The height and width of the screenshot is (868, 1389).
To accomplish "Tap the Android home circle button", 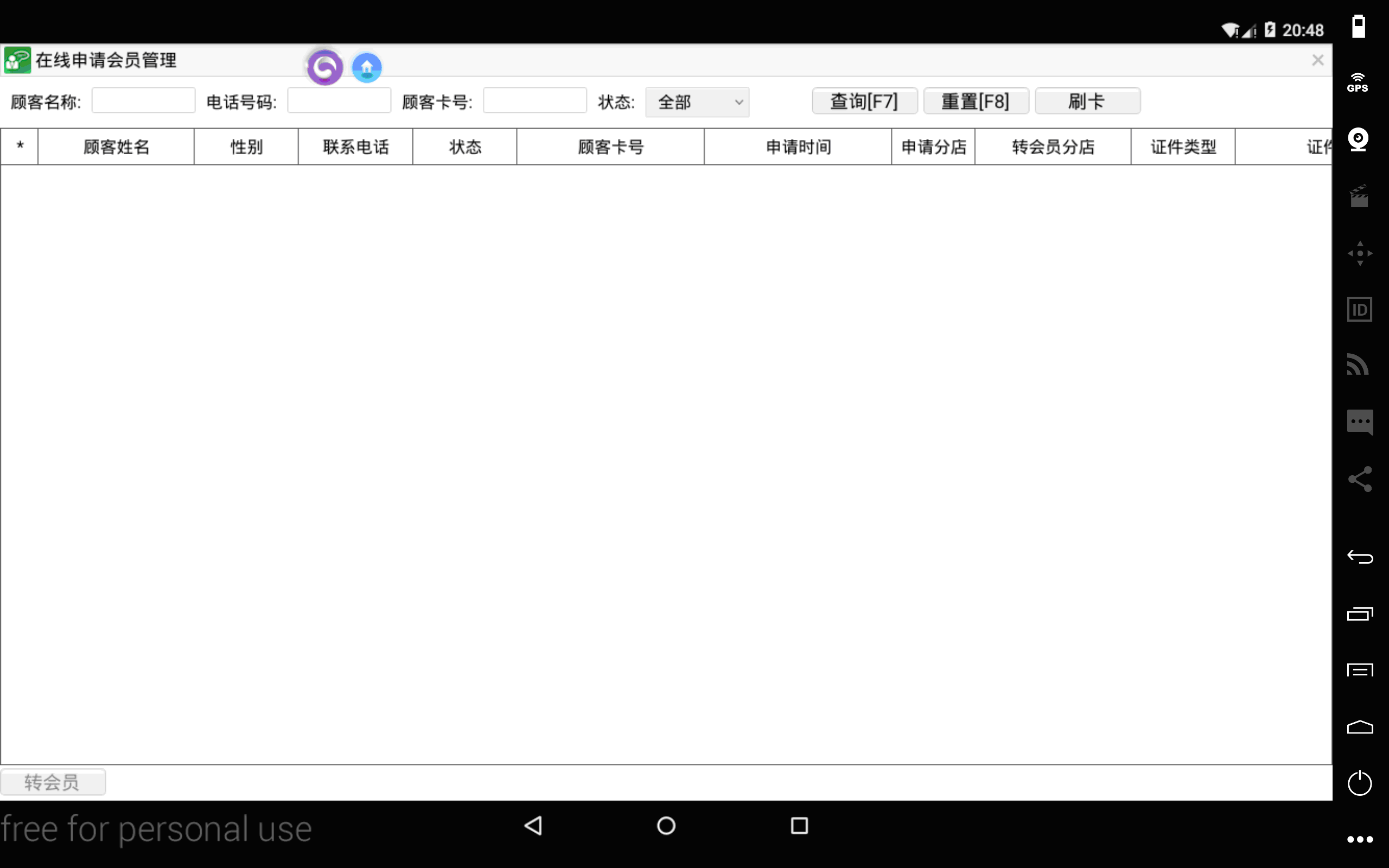I will [x=666, y=826].
